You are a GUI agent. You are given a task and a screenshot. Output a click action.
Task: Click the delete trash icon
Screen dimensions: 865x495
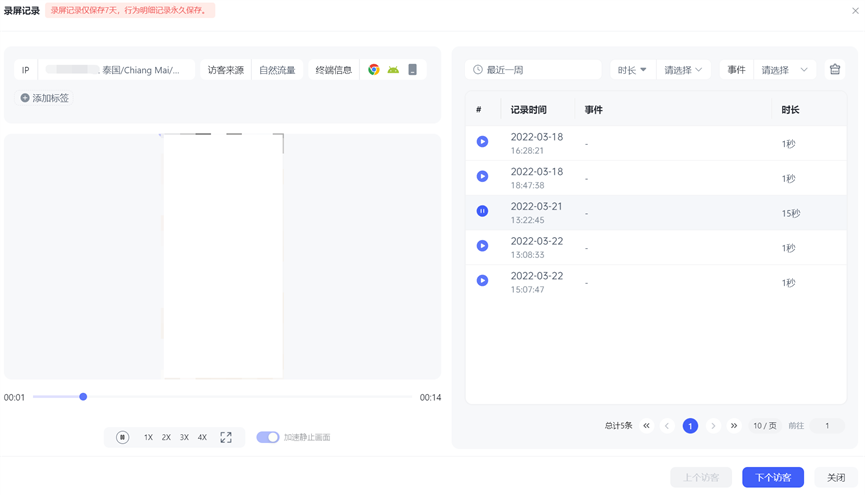tap(835, 69)
